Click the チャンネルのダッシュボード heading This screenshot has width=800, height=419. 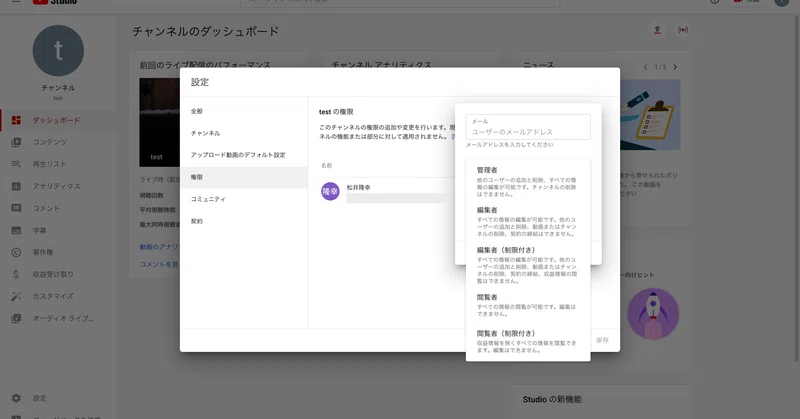(x=206, y=31)
